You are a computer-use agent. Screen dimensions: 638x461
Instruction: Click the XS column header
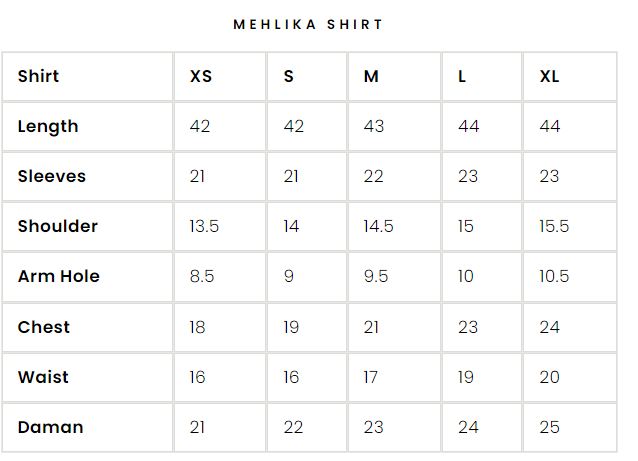[201, 76]
